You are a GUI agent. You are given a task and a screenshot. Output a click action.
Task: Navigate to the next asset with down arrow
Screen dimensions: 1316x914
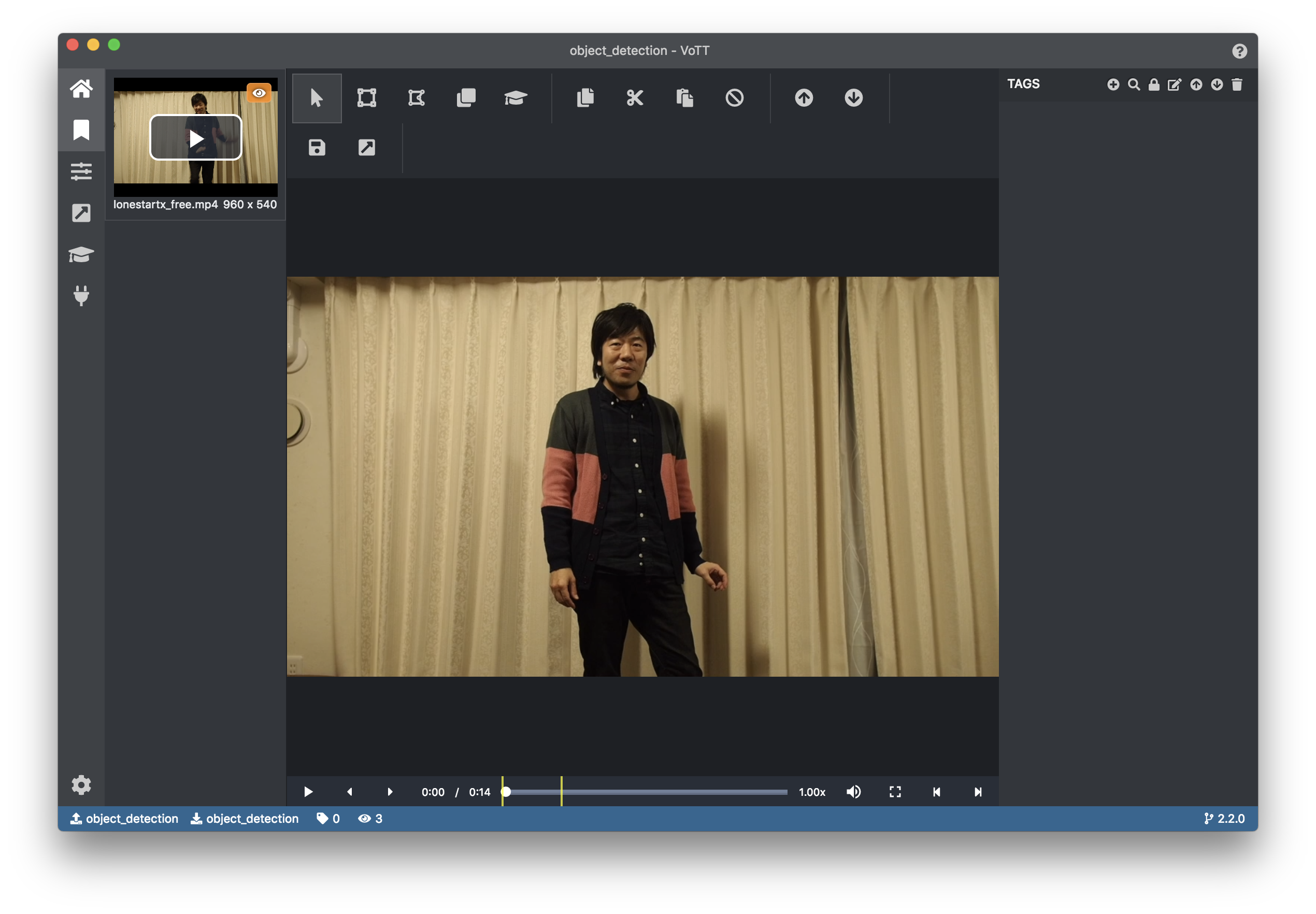coord(853,98)
